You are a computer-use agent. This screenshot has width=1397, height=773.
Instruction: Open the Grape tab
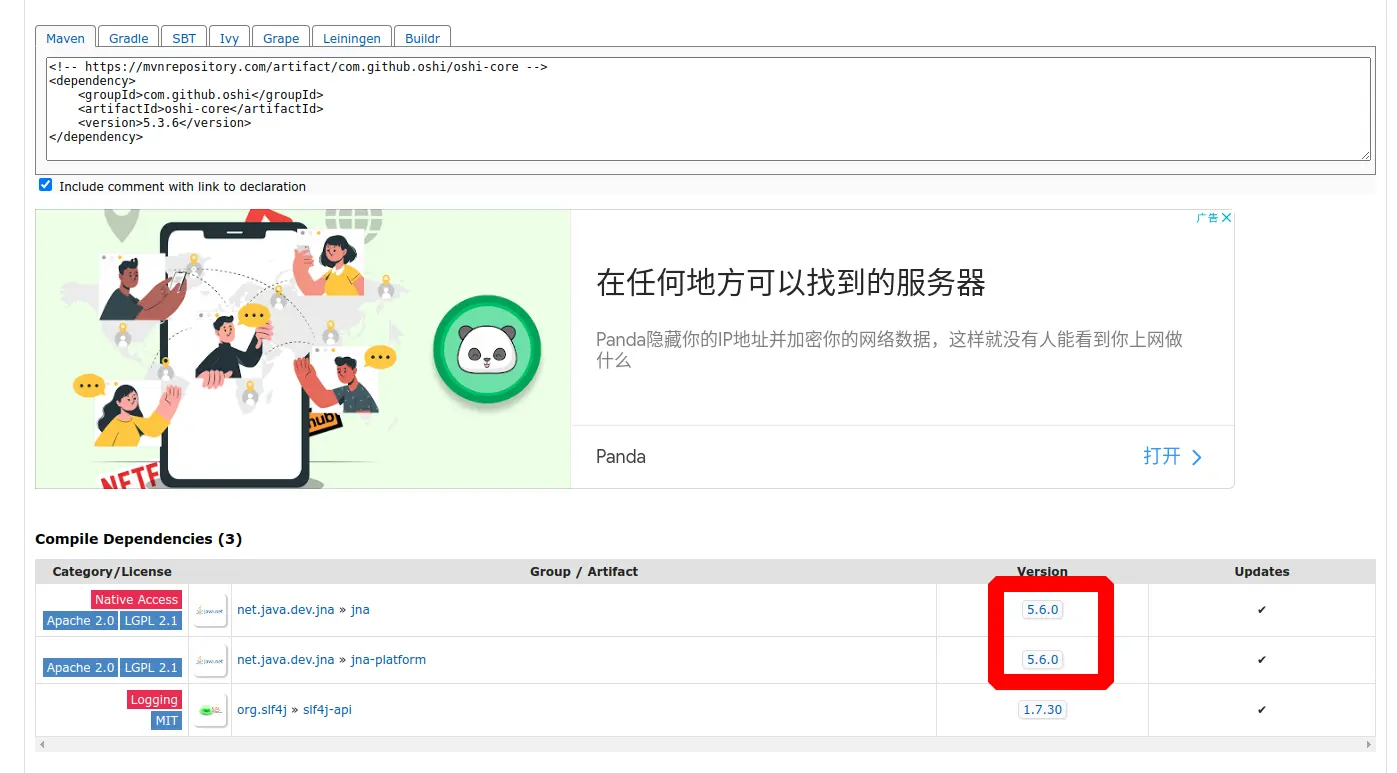(281, 38)
